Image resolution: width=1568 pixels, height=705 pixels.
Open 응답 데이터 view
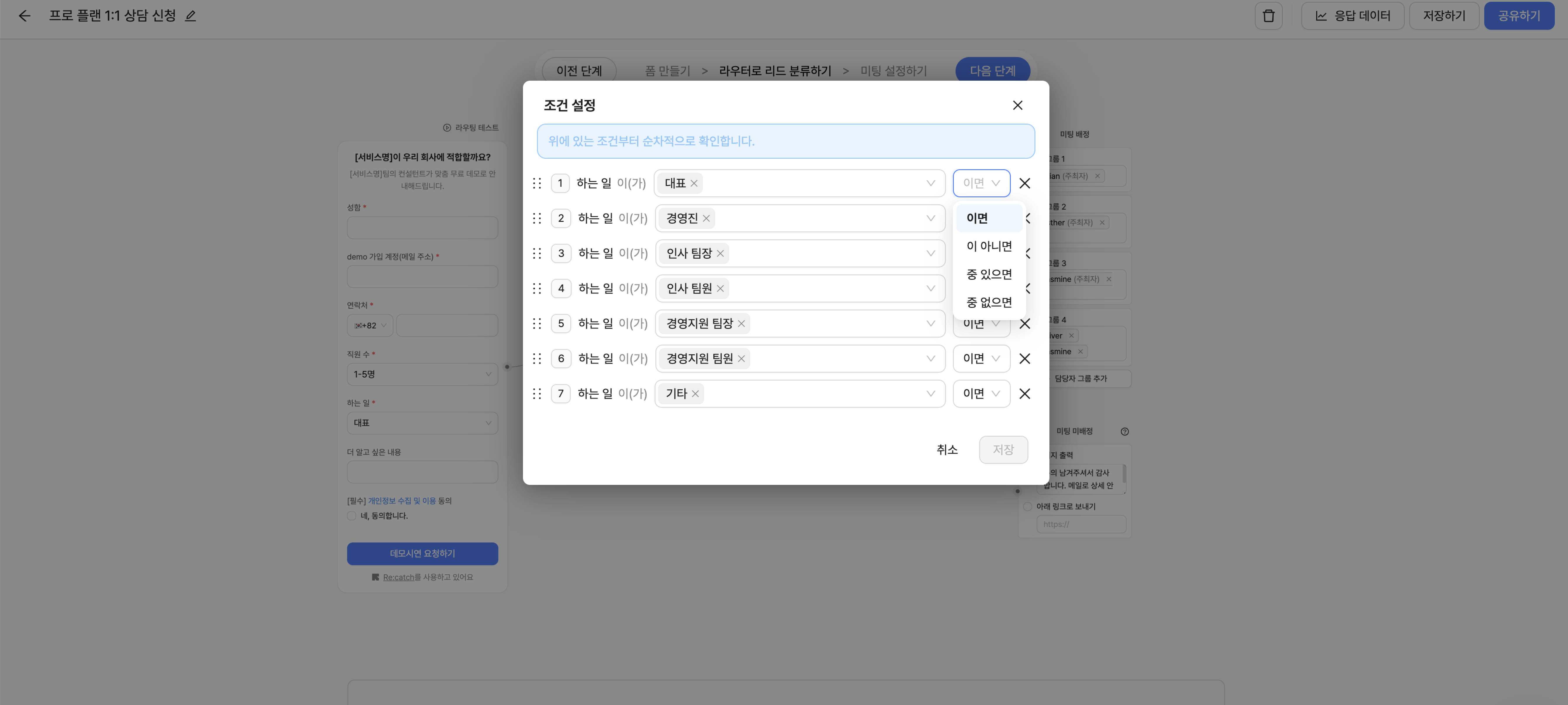tap(1352, 16)
